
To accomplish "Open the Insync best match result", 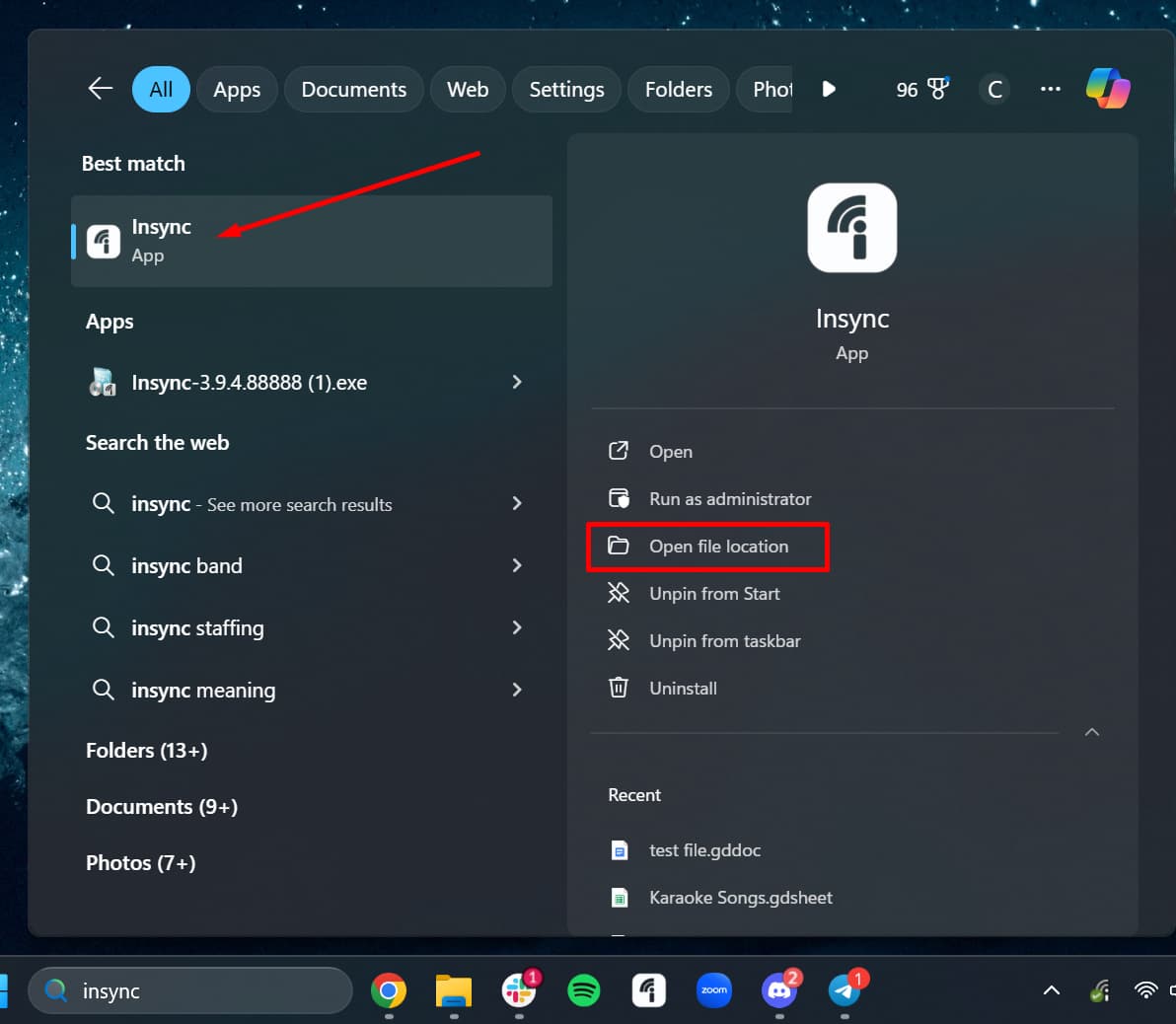I will 311,241.
